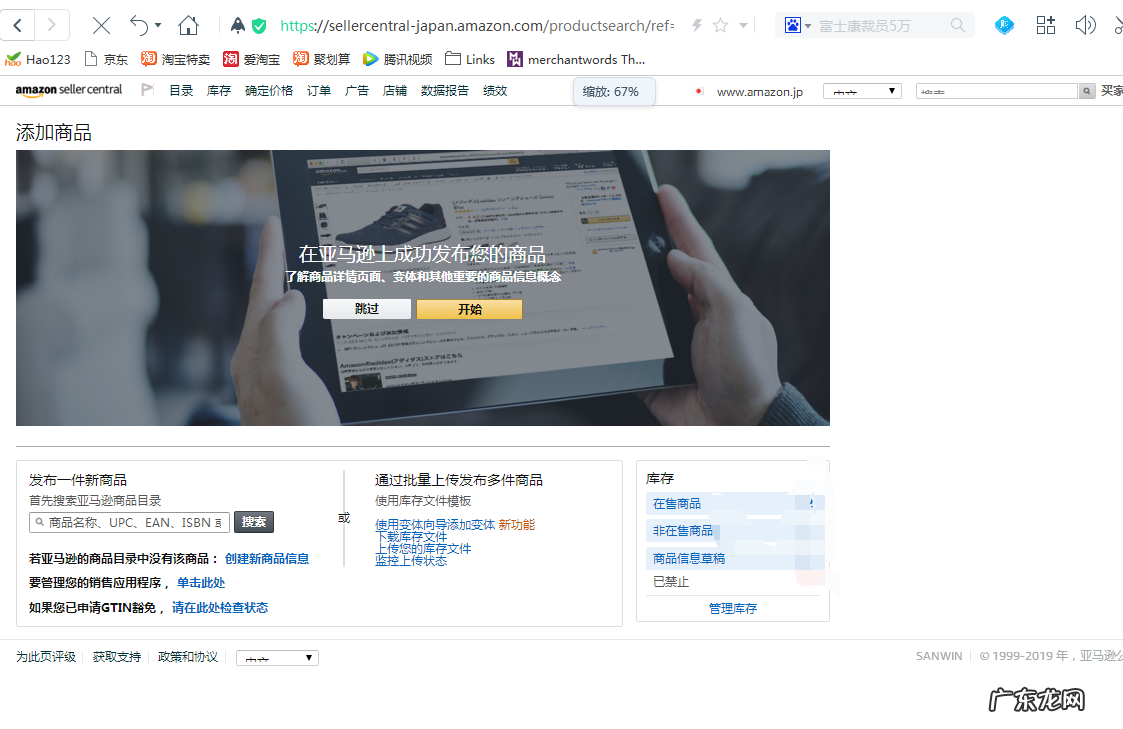Screen dimensions: 1123x729
Task: Click the 开始 button on the banner
Action: point(469,309)
